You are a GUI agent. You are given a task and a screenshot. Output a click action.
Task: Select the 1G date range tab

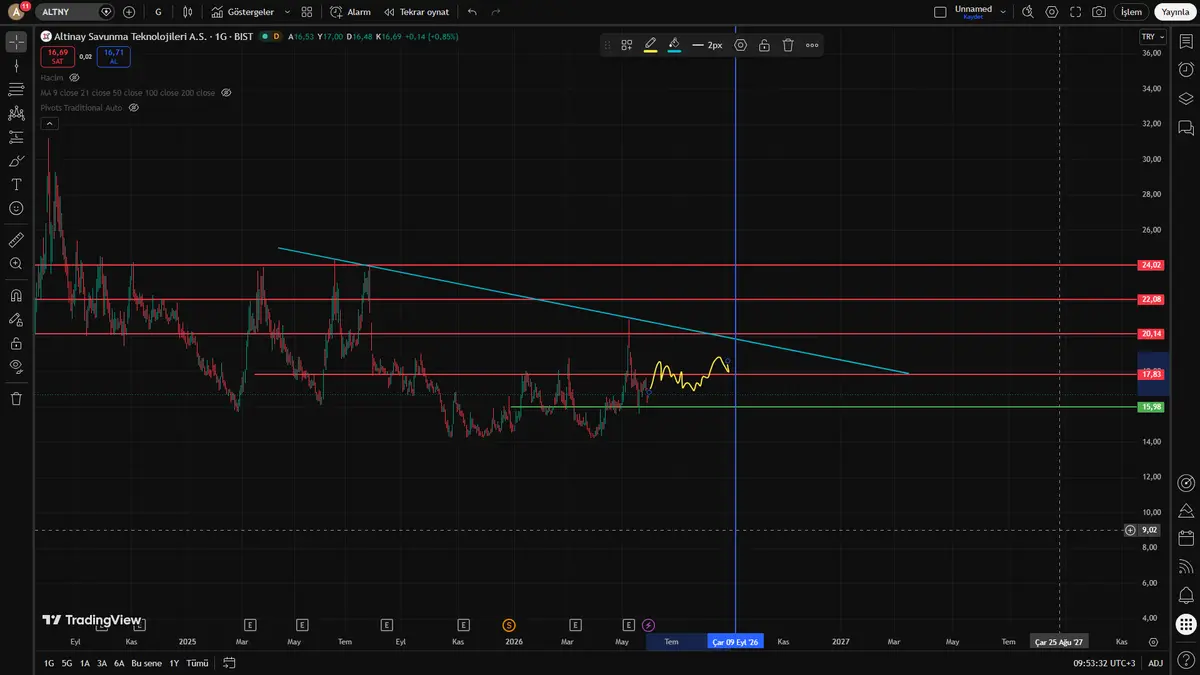coord(49,663)
